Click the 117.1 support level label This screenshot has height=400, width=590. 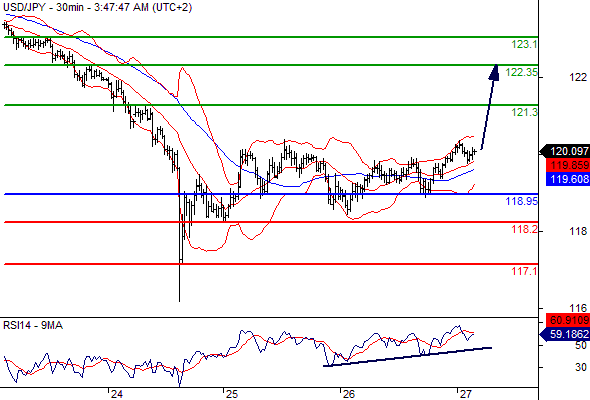pyautogui.click(x=525, y=271)
